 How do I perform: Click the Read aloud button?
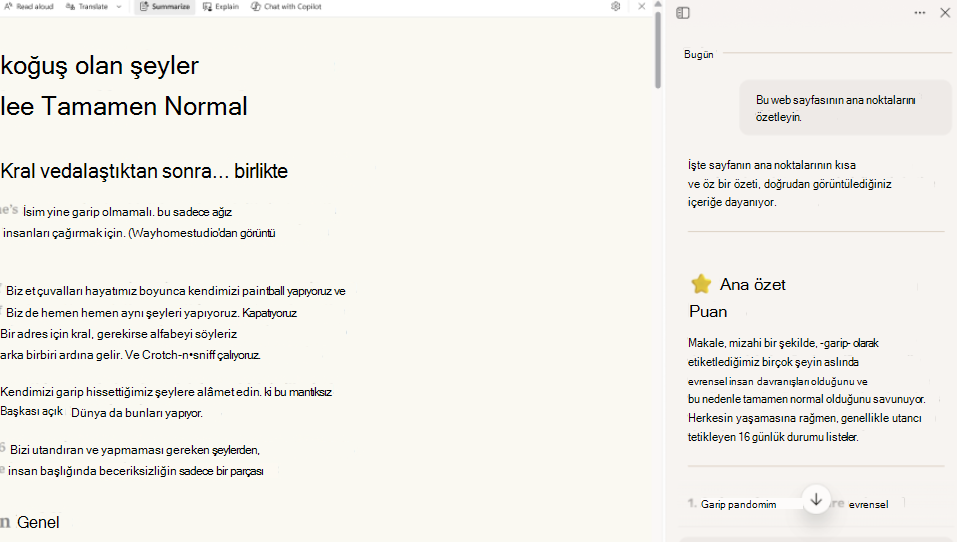[29, 7]
